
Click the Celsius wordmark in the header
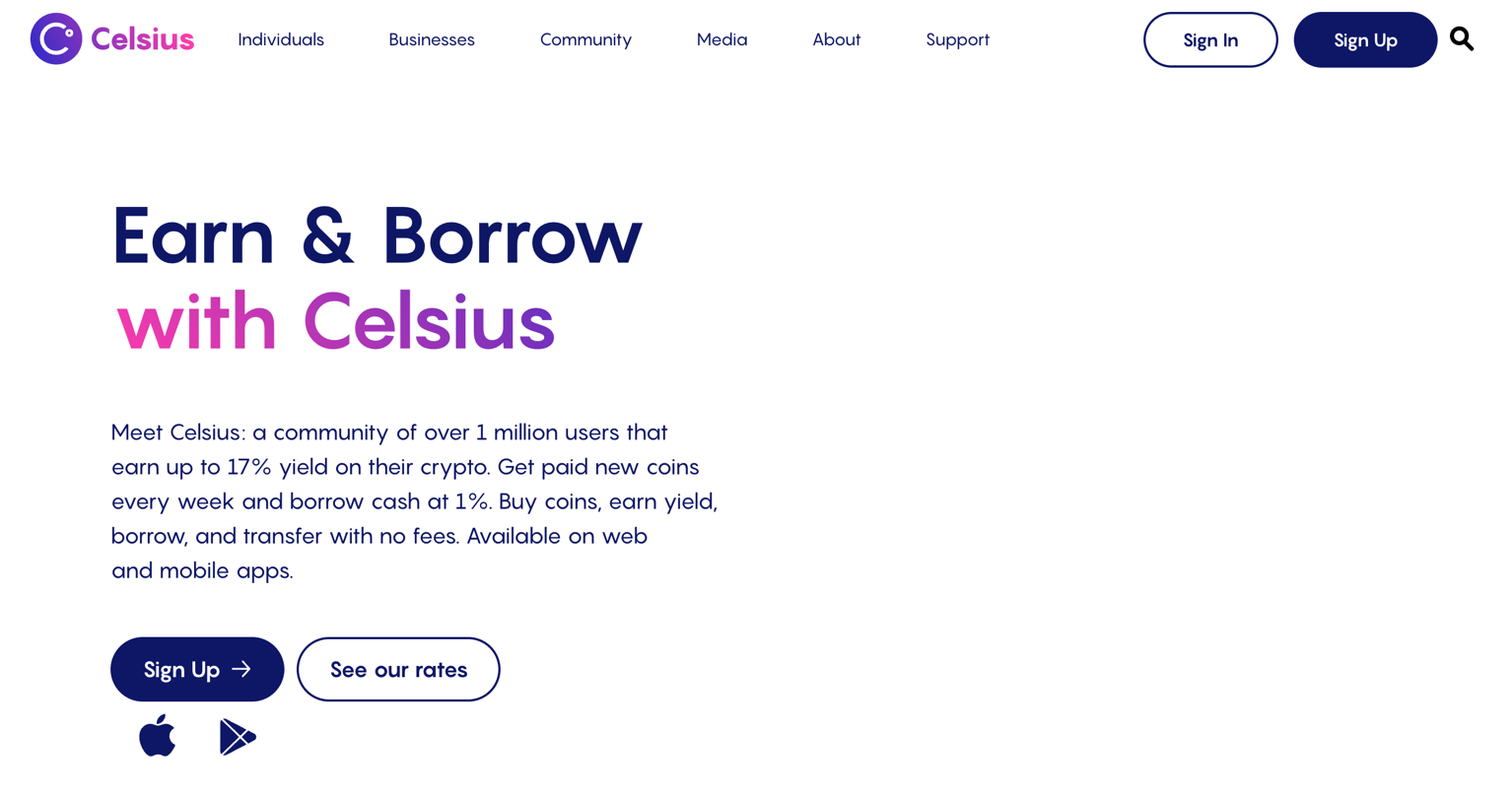click(143, 39)
